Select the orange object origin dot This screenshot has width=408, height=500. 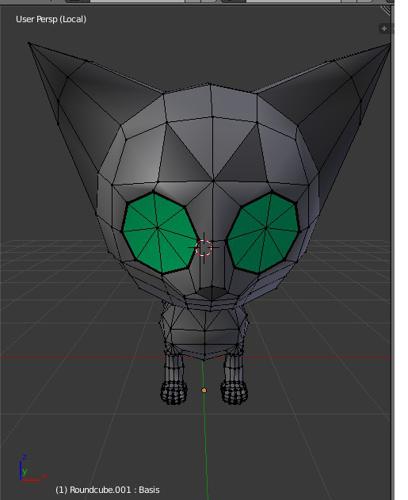click(204, 390)
